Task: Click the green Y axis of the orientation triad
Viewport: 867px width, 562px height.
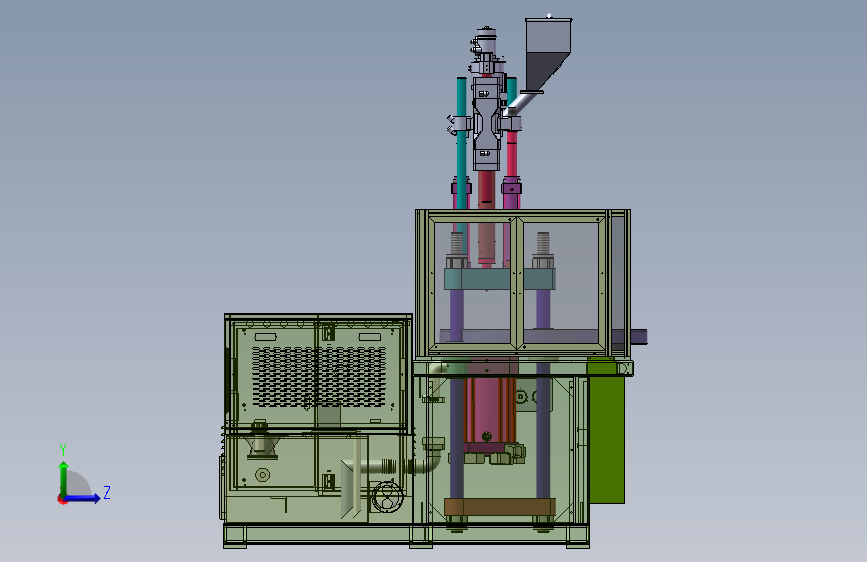Action: click(64, 478)
